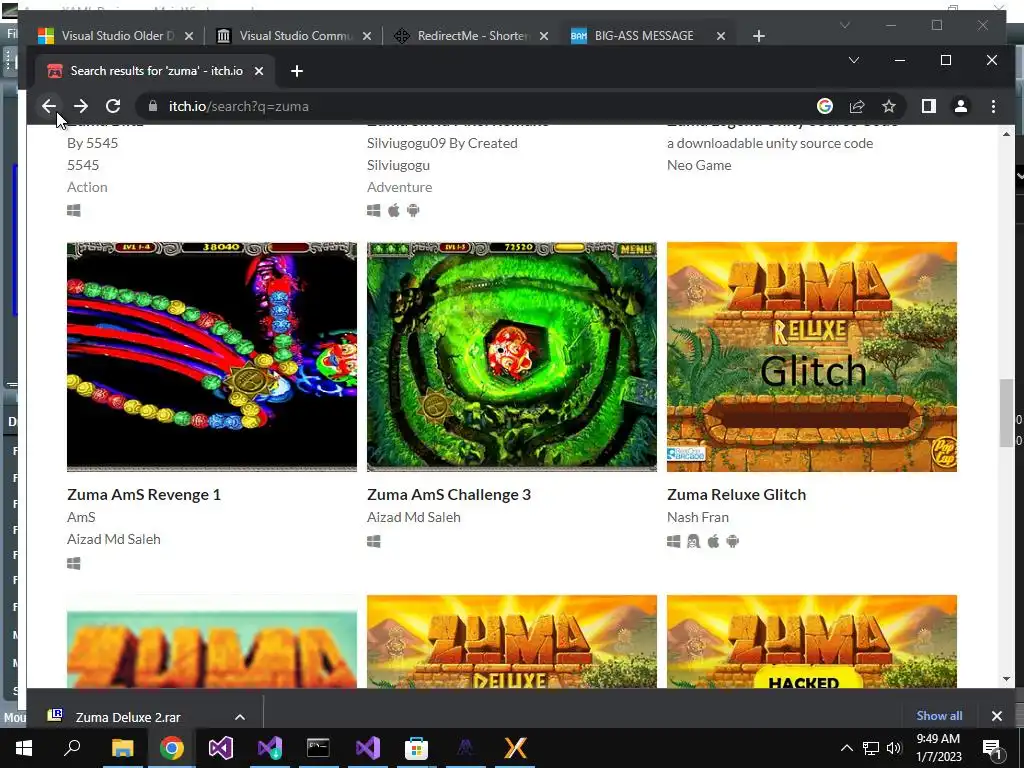
Task: Click the scroll-down arrow of the page scrollbar
Action: point(1006,679)
